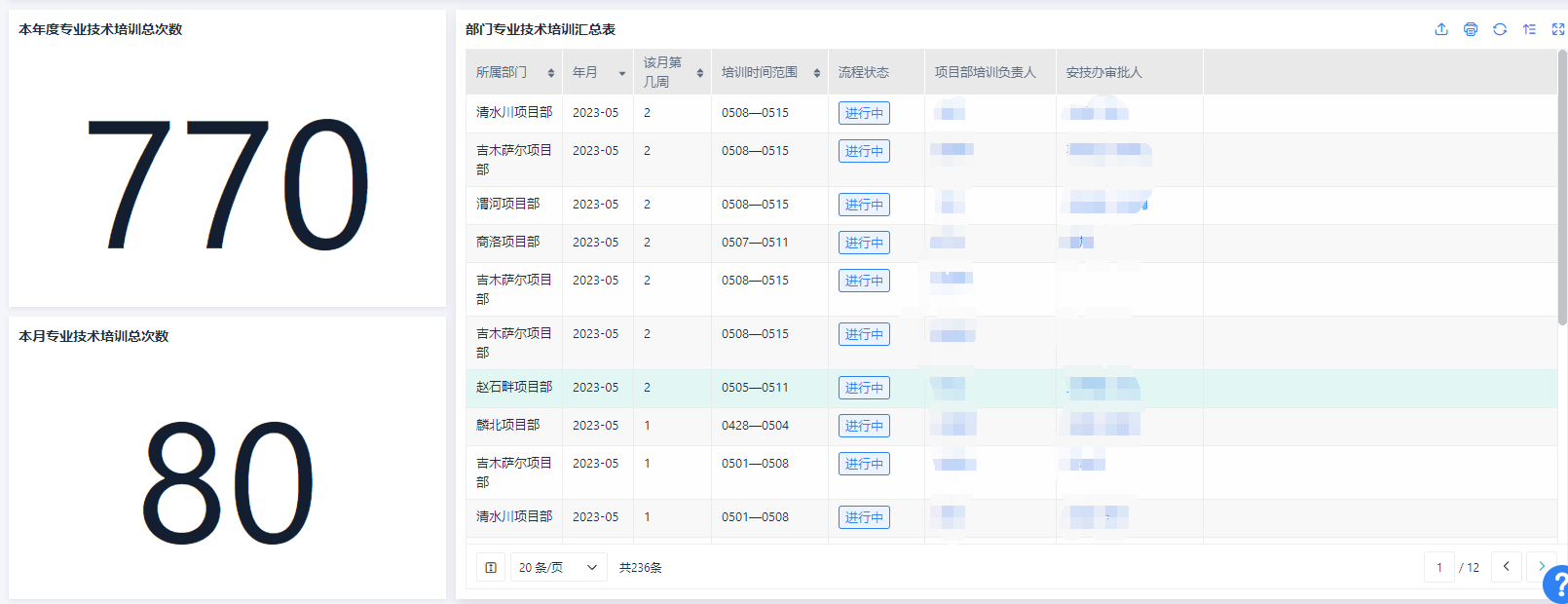Image resolution: width=1568 pixels, height=604 pixels.
Task: Click 进行中 status for 清水川项目部 0508—0515 row
Action: coord(864,114)
